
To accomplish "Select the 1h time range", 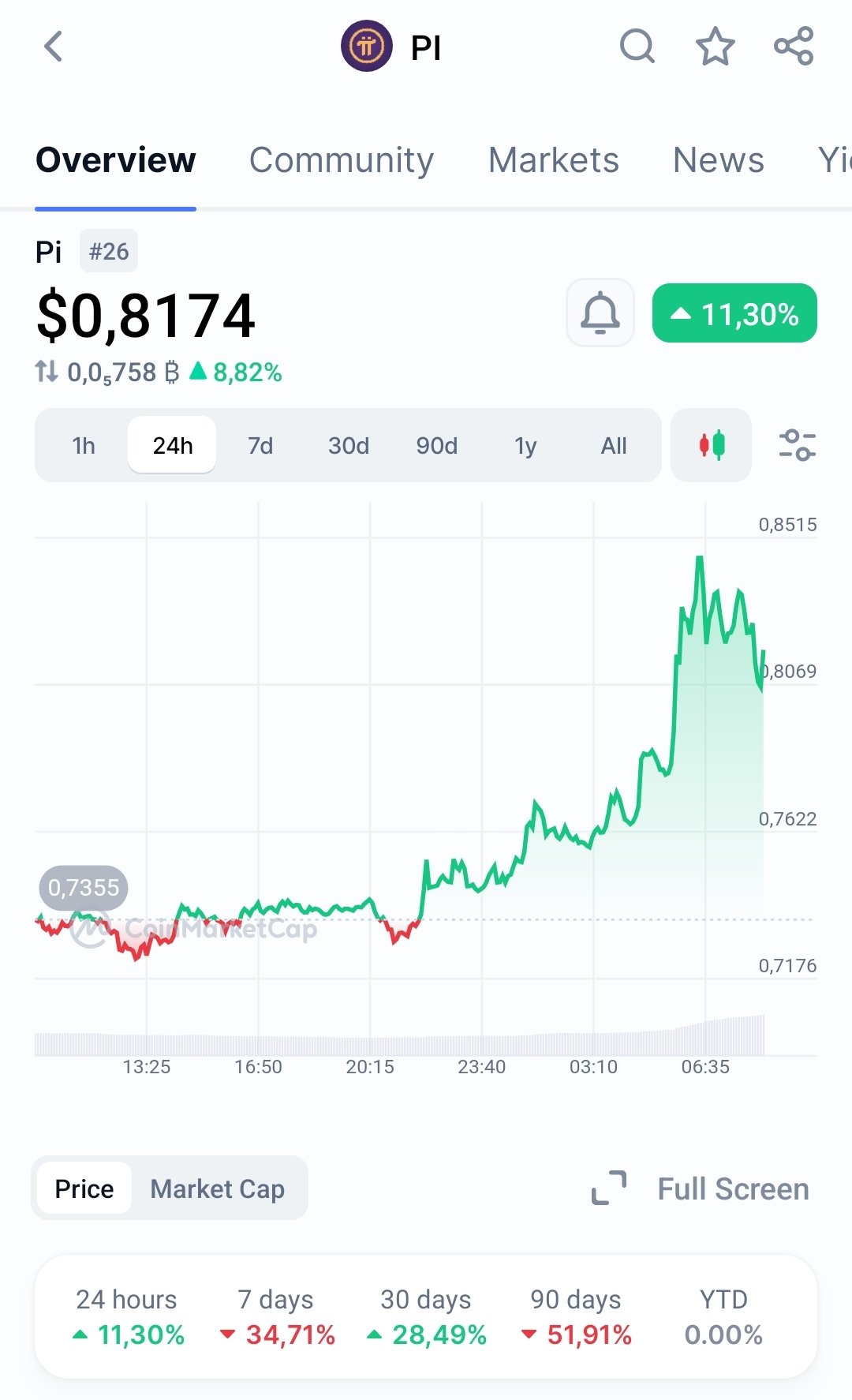I will (x=84, y=446).
